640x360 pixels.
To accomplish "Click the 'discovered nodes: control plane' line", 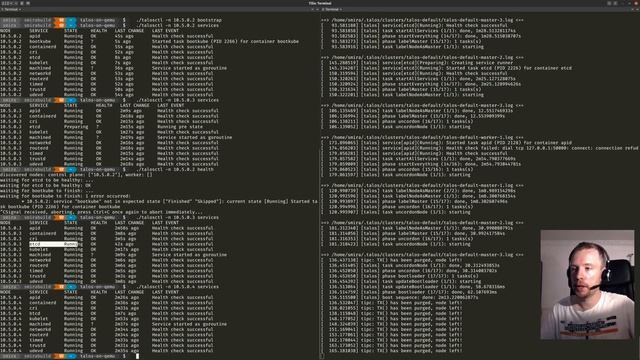I will tap(76, 175).
